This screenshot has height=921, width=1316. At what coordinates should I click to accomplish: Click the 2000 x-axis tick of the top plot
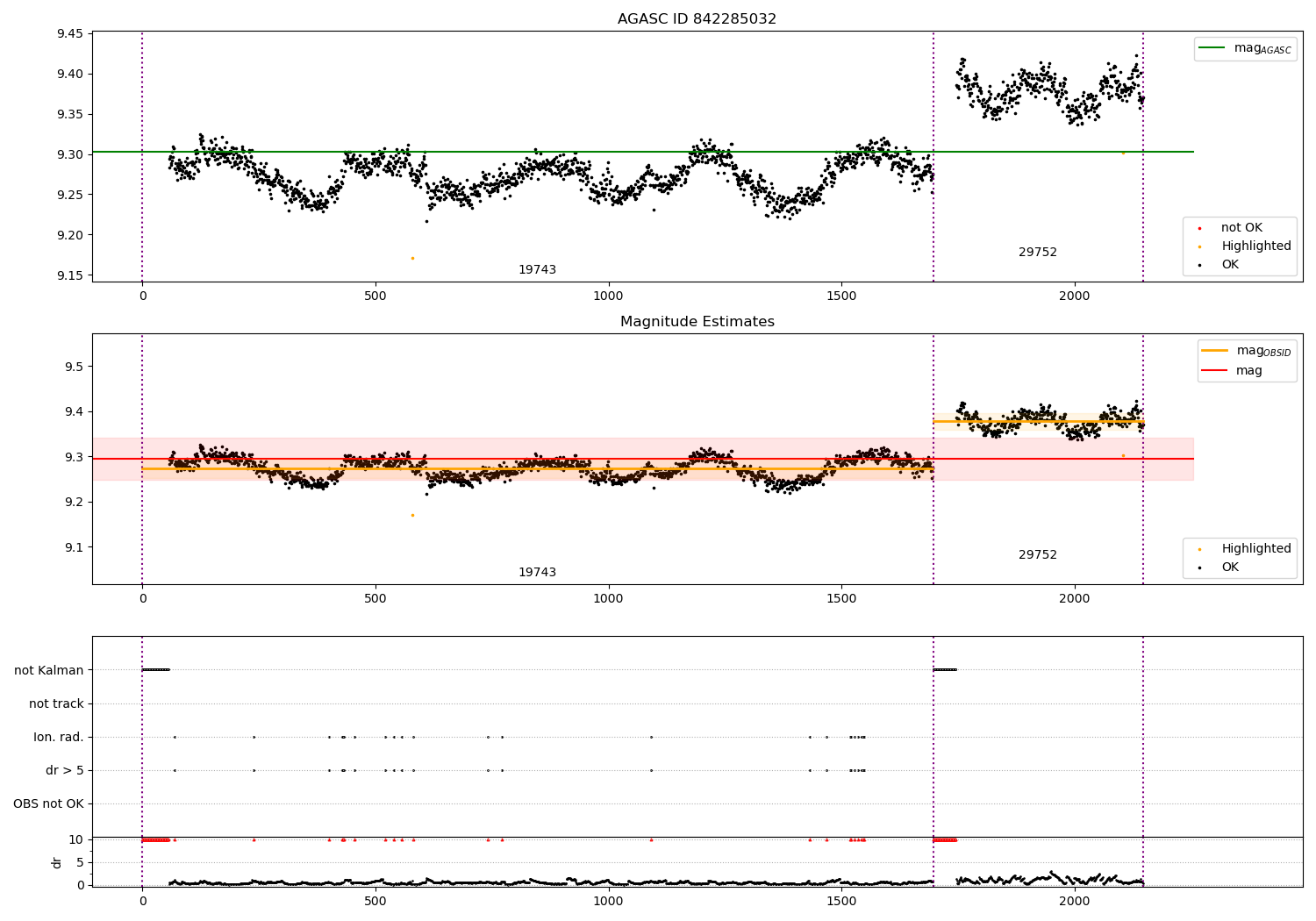coord(1074,296)
